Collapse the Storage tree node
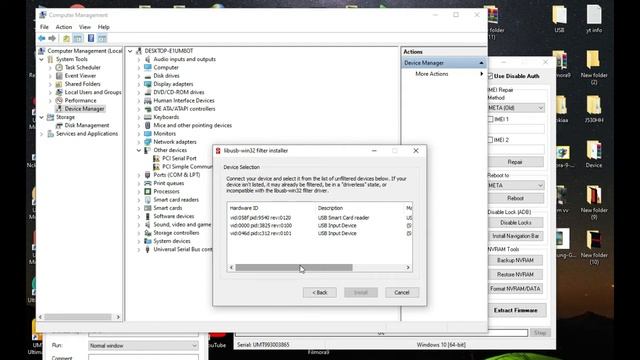Viewport: 640px width, 360px height. (42, 117)
